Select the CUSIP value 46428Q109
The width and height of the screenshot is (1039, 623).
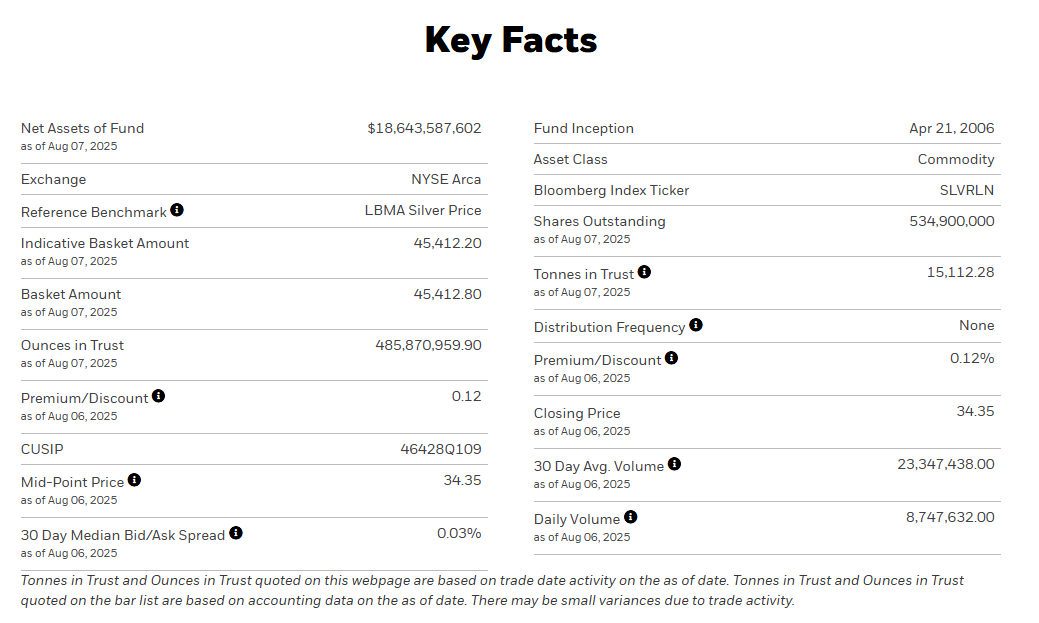pos(441,449)
